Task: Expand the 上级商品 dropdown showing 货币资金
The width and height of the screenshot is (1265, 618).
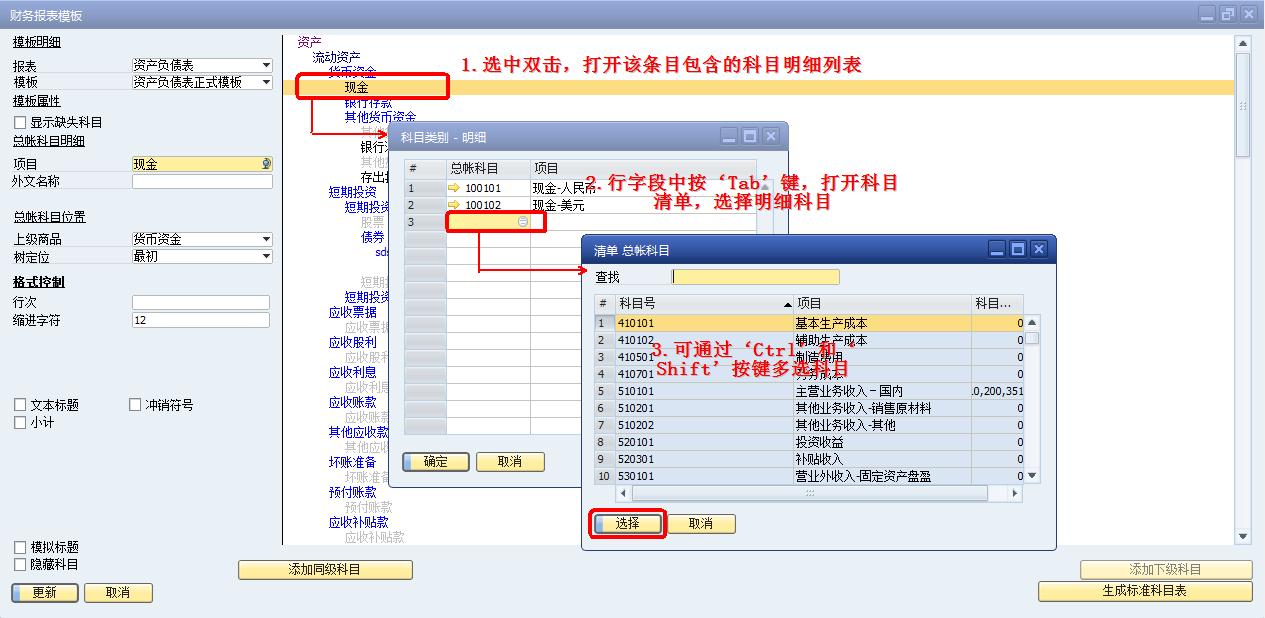Action: 266,239
